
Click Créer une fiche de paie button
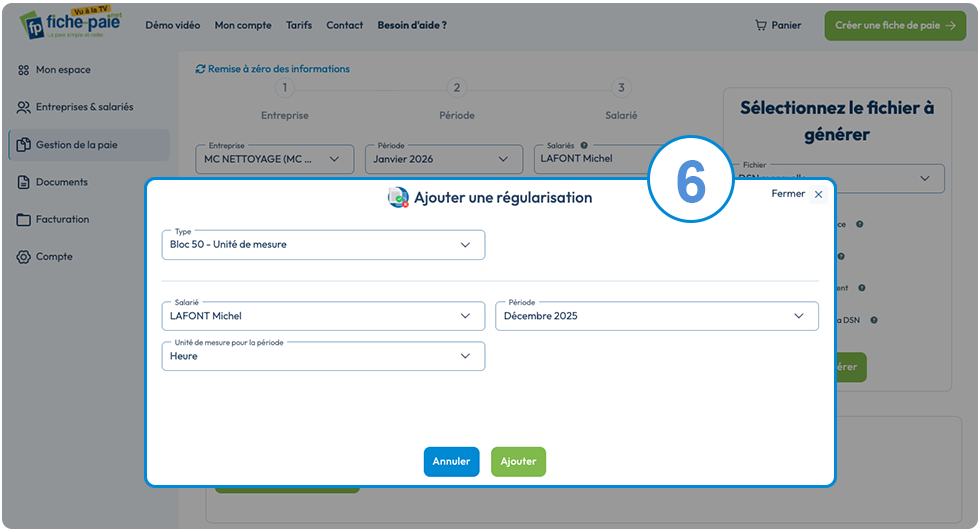[x=895, y=26]
